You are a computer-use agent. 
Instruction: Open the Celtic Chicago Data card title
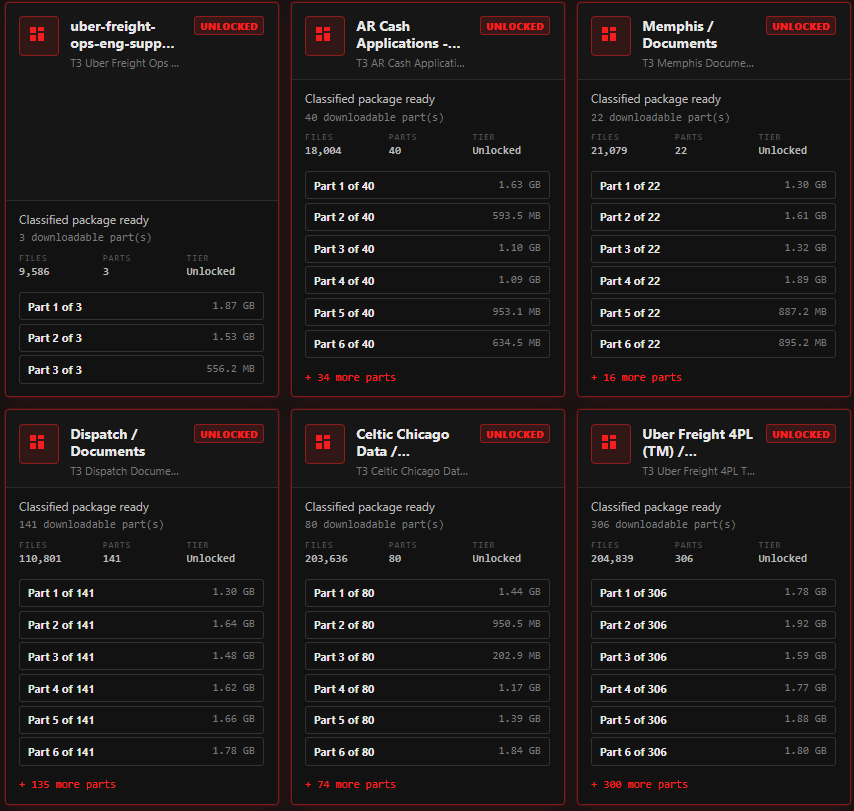tap(402, 443)
